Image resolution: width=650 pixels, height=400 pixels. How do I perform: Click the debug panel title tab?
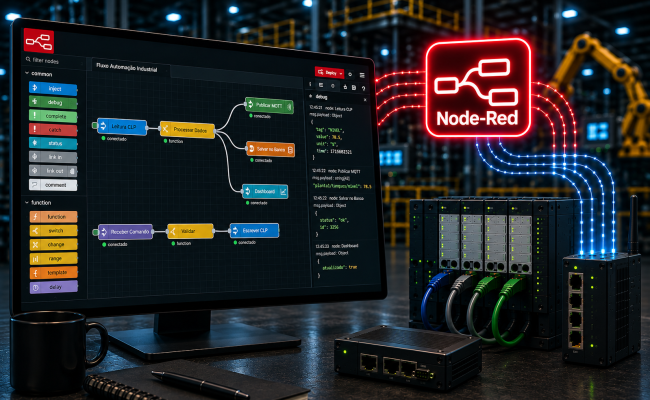321,97
